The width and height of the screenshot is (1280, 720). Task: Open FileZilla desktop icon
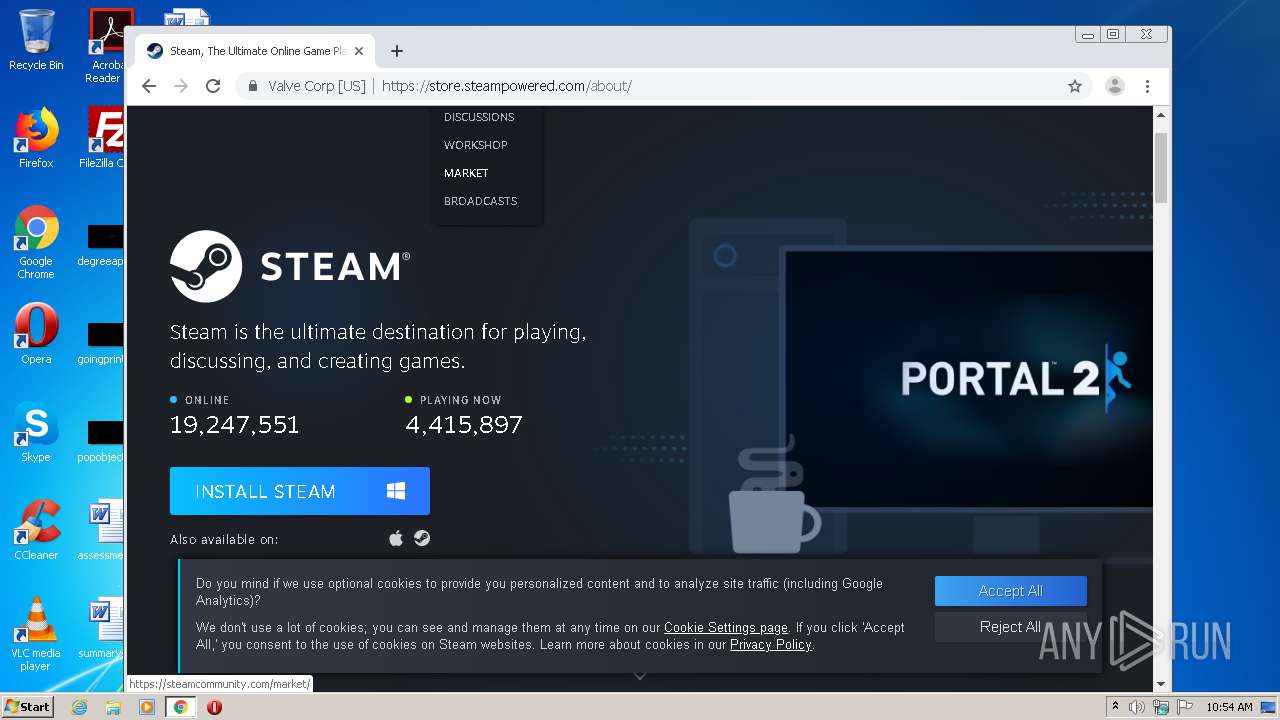[102, 138]
